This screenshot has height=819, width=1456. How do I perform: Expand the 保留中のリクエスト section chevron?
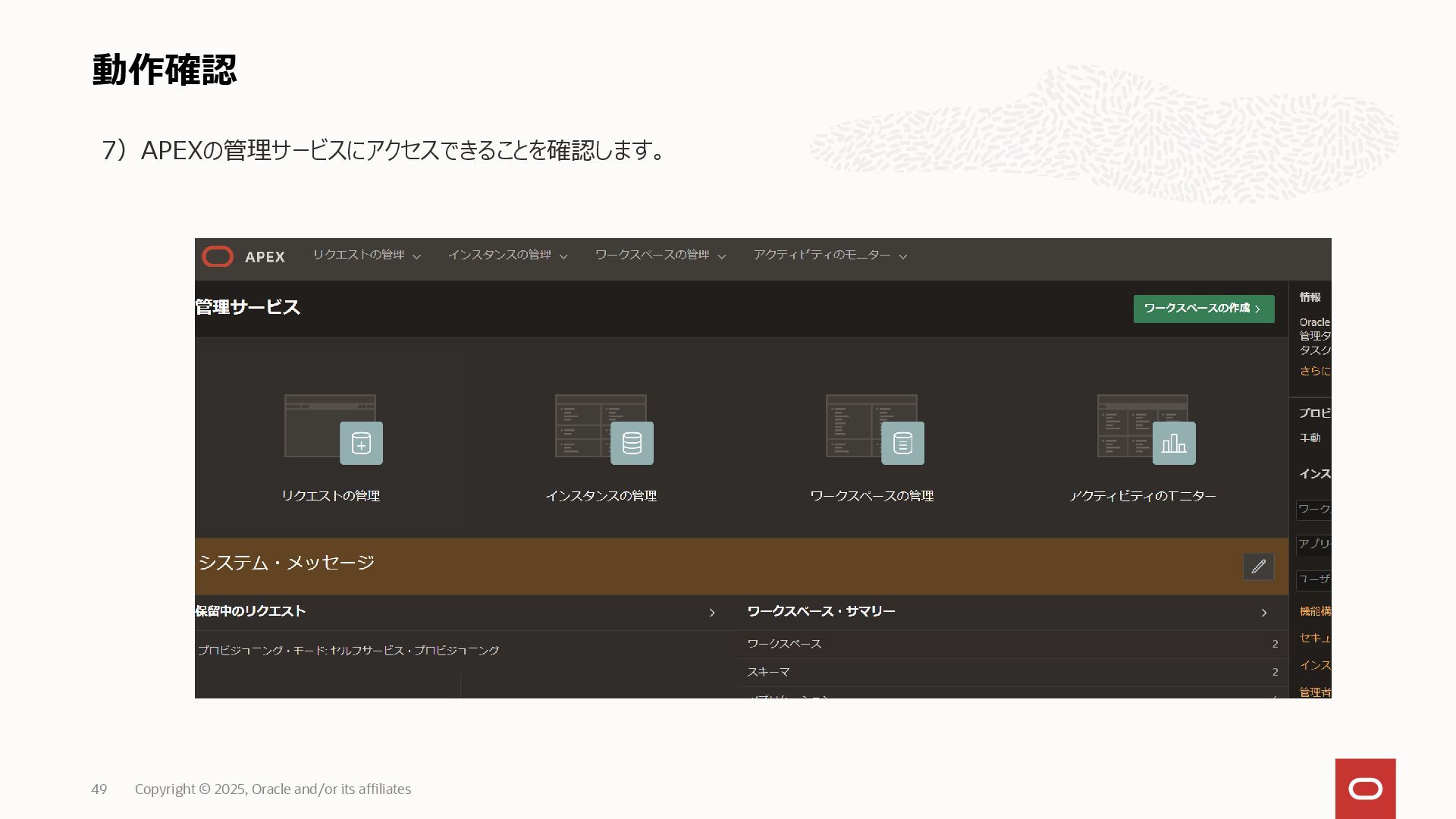(712, 613)
